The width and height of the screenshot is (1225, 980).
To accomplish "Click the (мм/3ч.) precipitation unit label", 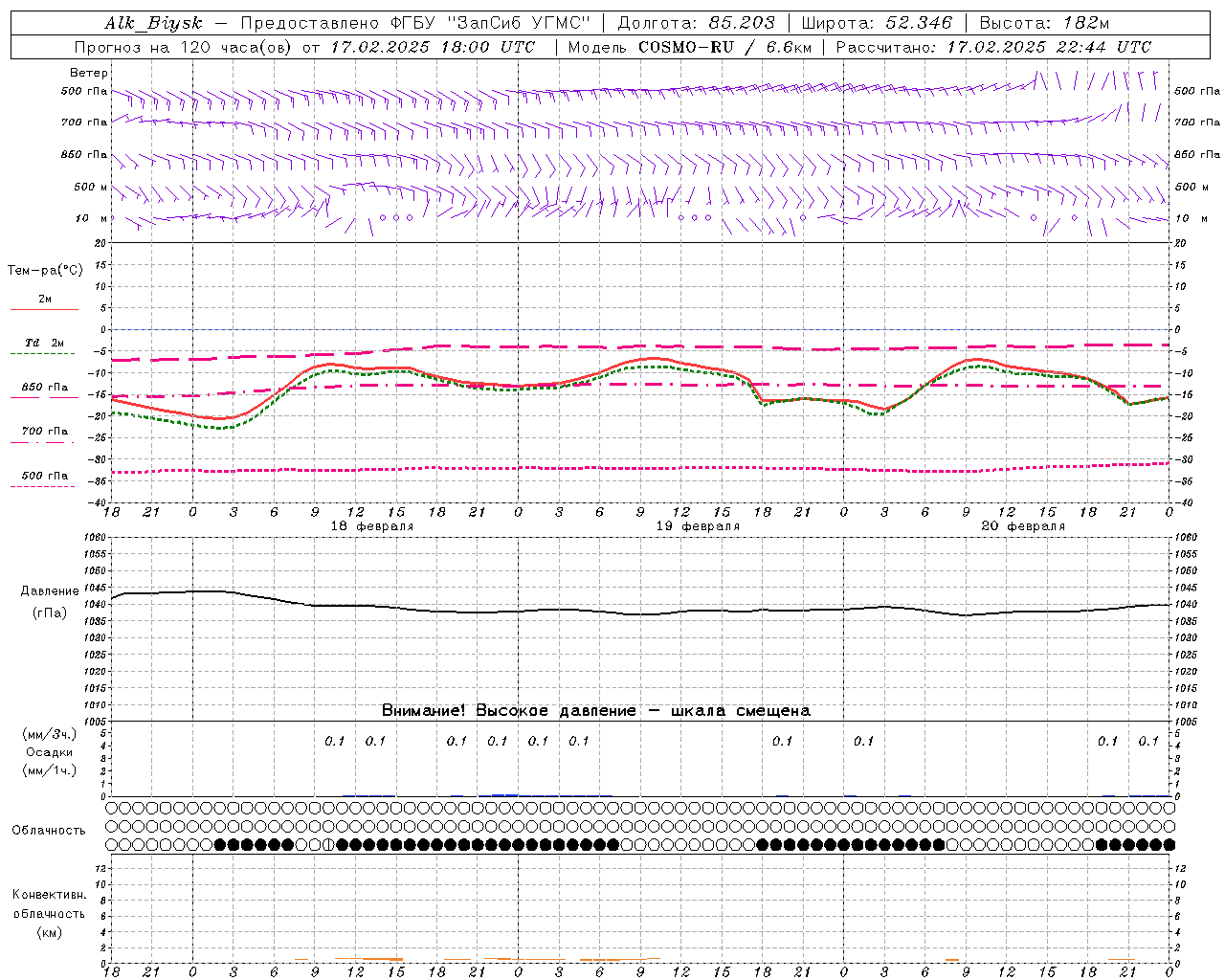I will click(x=50, y=735).
